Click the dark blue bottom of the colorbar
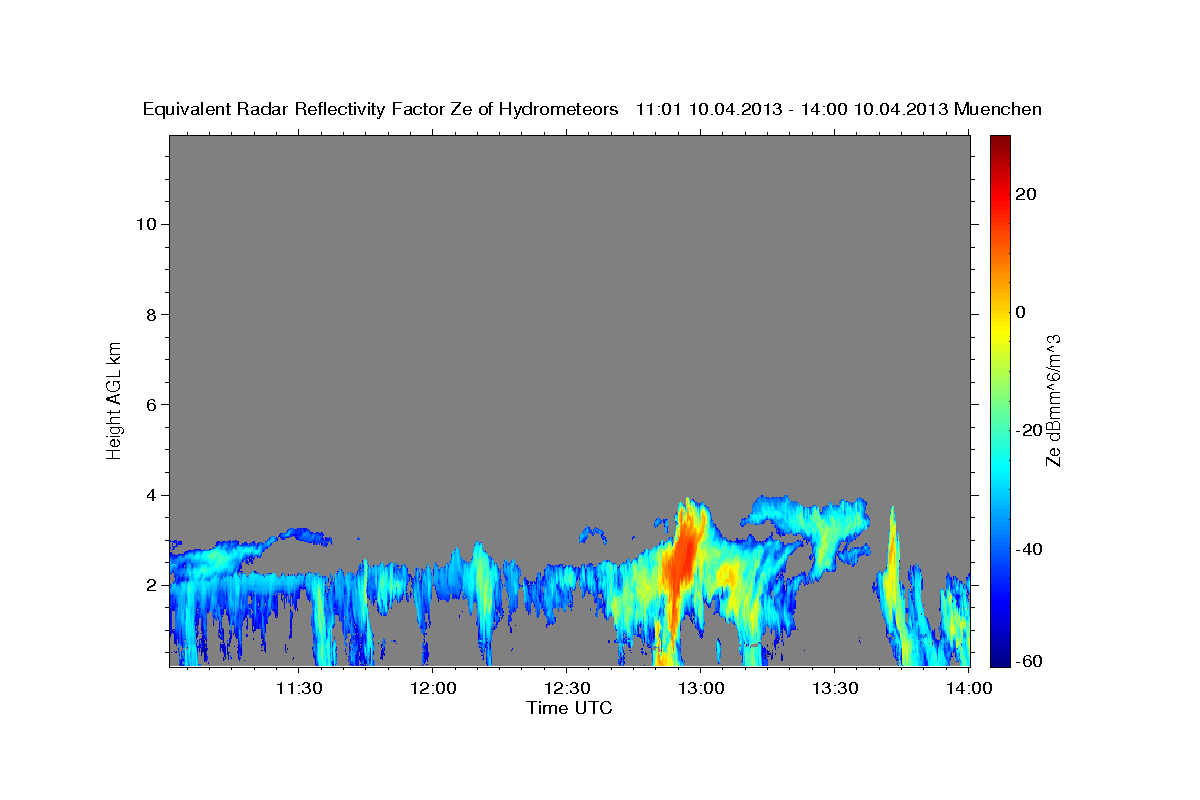The width and height of the screenshot is (1200, 800). tap(1000, 656)
